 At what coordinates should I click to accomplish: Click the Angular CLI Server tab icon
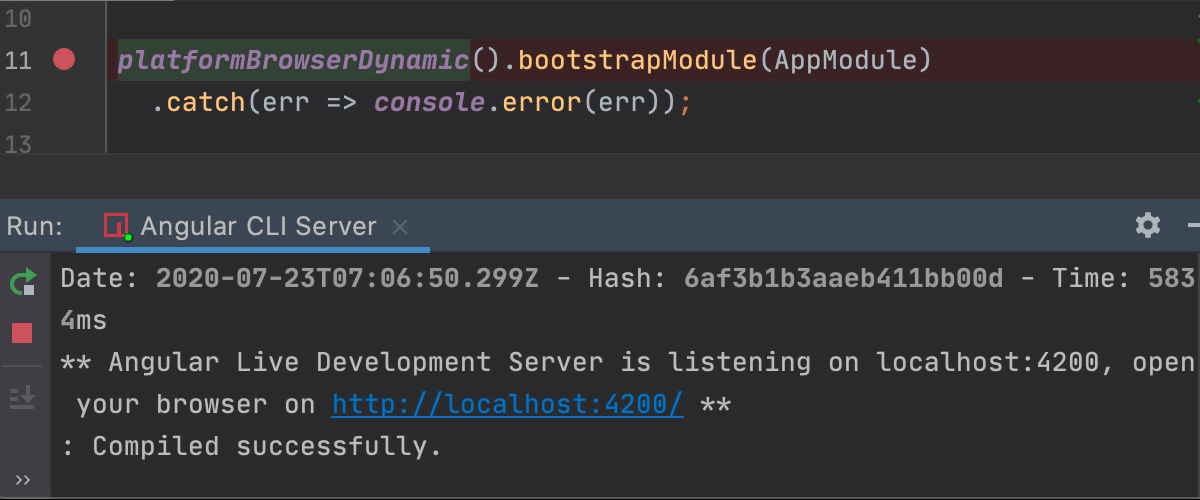coord(117,227)
